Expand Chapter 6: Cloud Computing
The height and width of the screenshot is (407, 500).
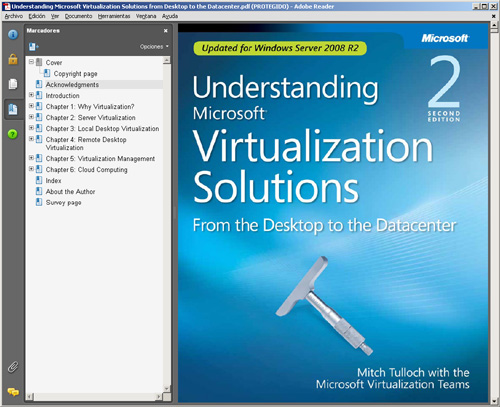31,169
